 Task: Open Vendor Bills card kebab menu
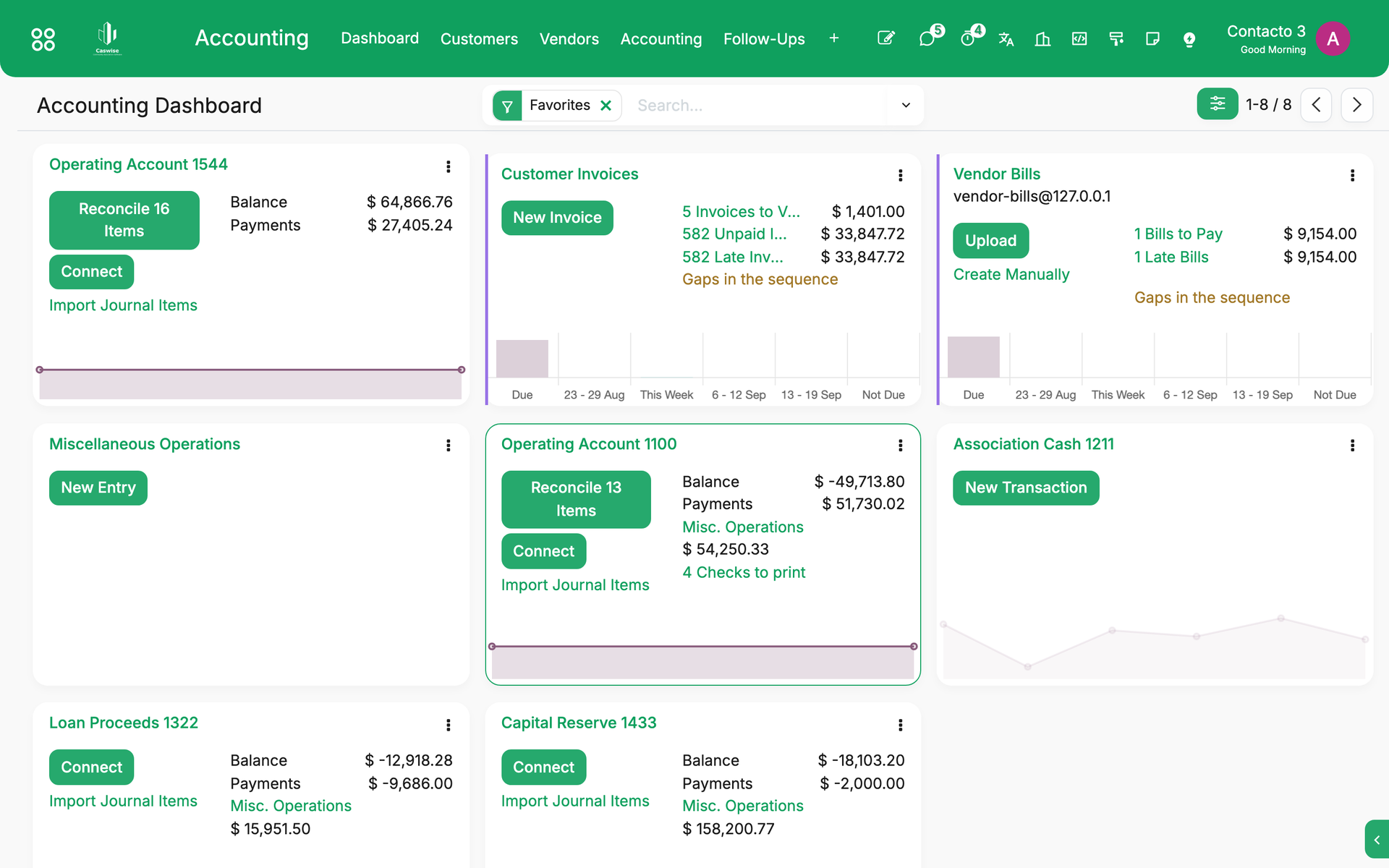point(1352,175)
